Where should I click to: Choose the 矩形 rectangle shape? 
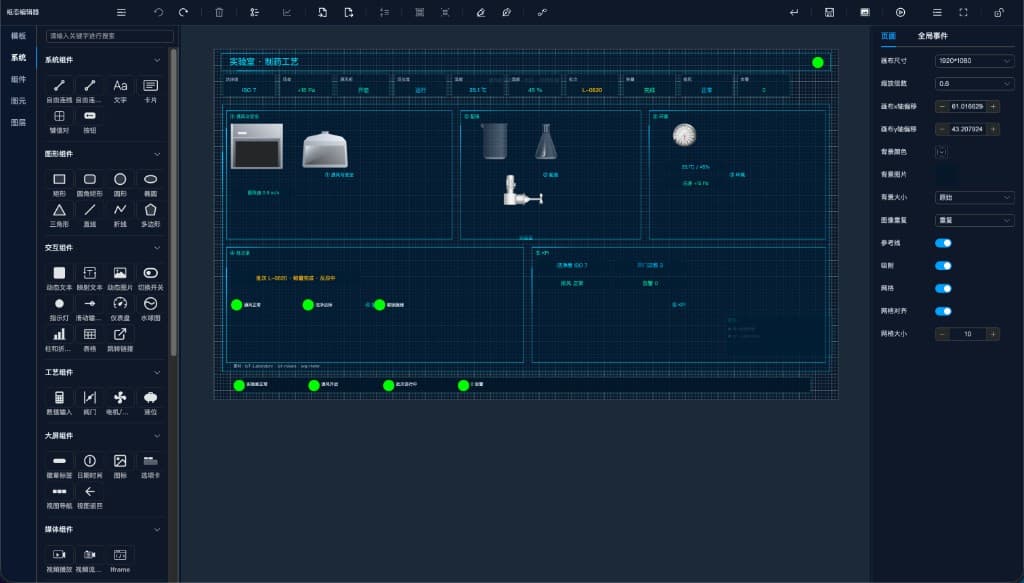[59, 184]
